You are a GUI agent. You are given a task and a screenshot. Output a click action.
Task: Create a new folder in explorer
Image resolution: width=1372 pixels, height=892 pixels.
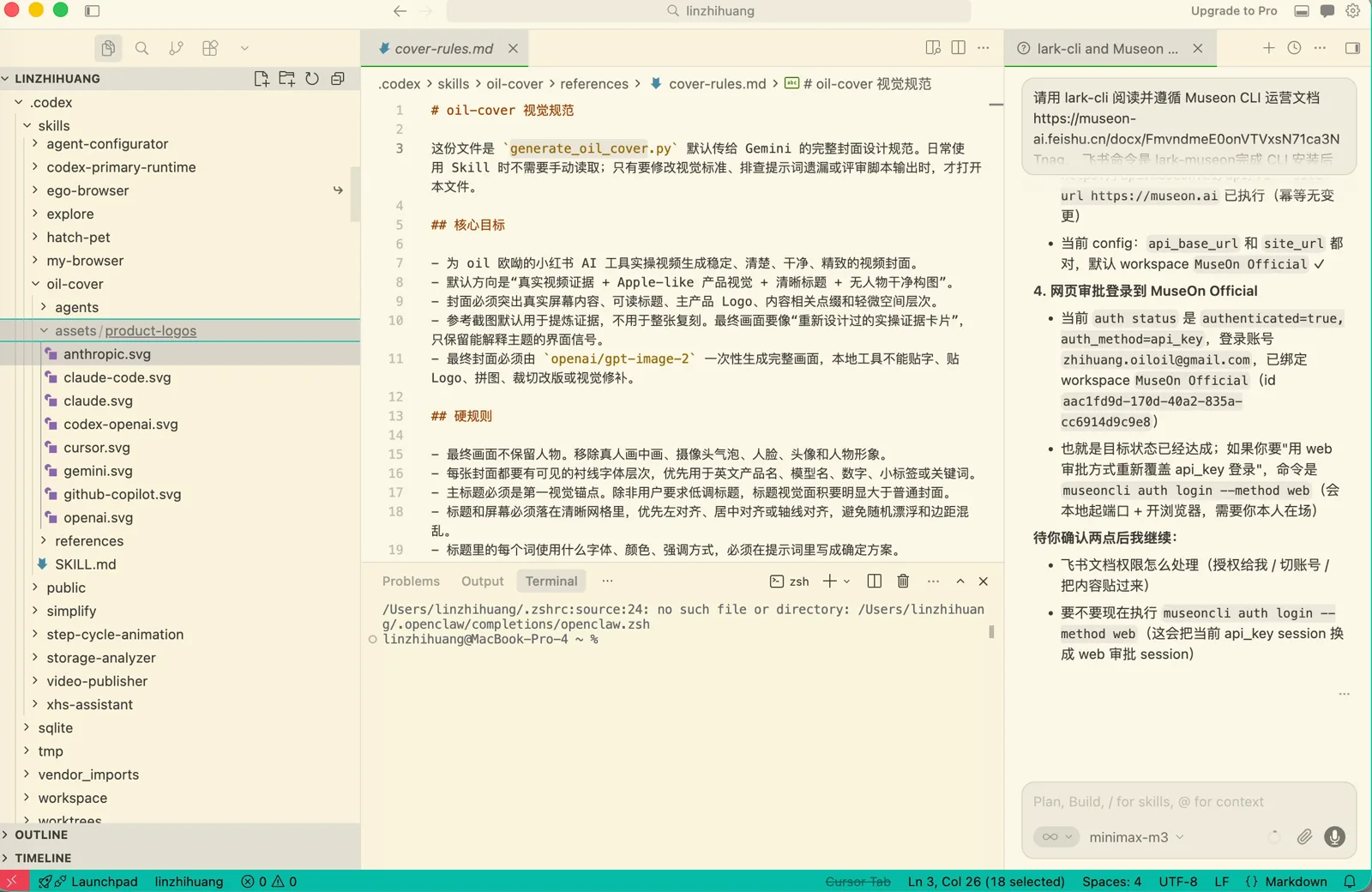(x=286, y=79)
